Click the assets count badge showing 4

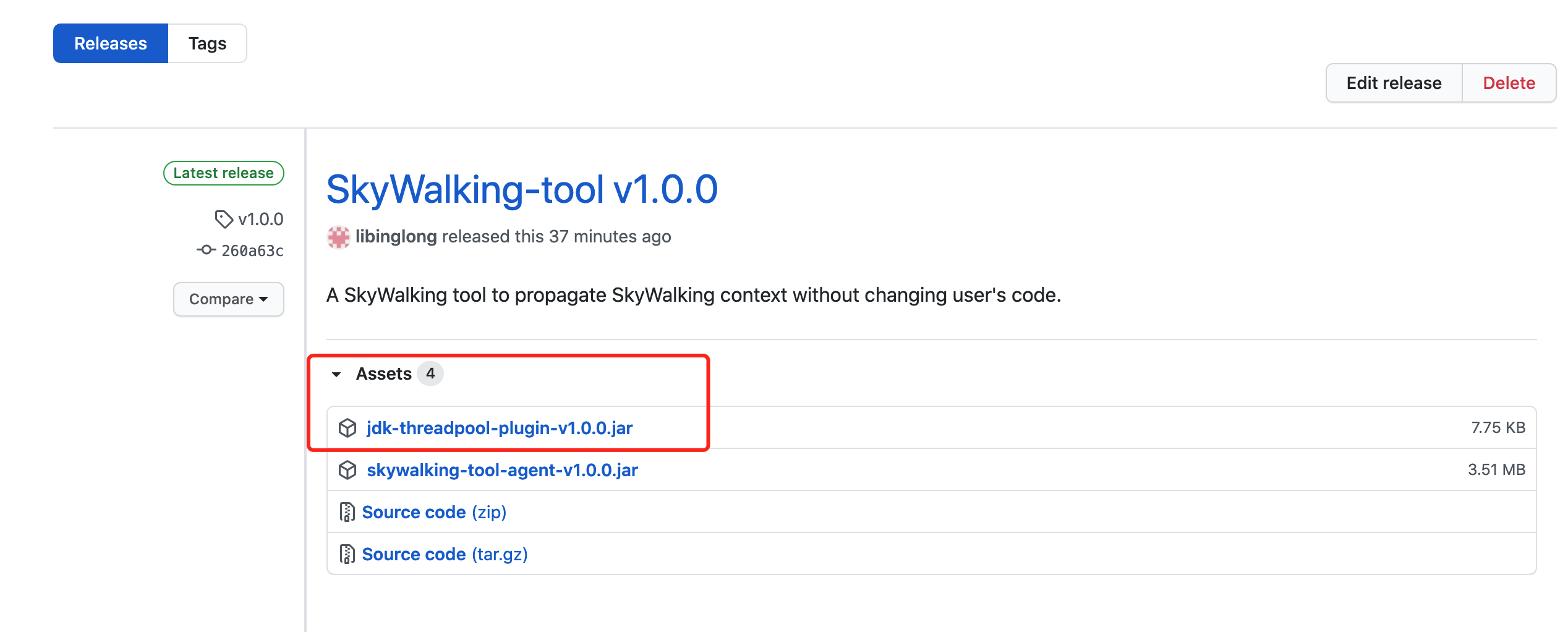pyautogui.click(x=431, y=374)
